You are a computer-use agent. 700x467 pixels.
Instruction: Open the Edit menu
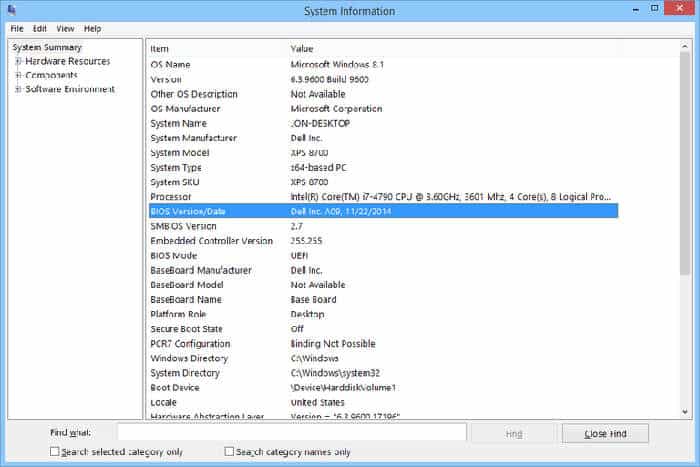[x=40, y=29]
